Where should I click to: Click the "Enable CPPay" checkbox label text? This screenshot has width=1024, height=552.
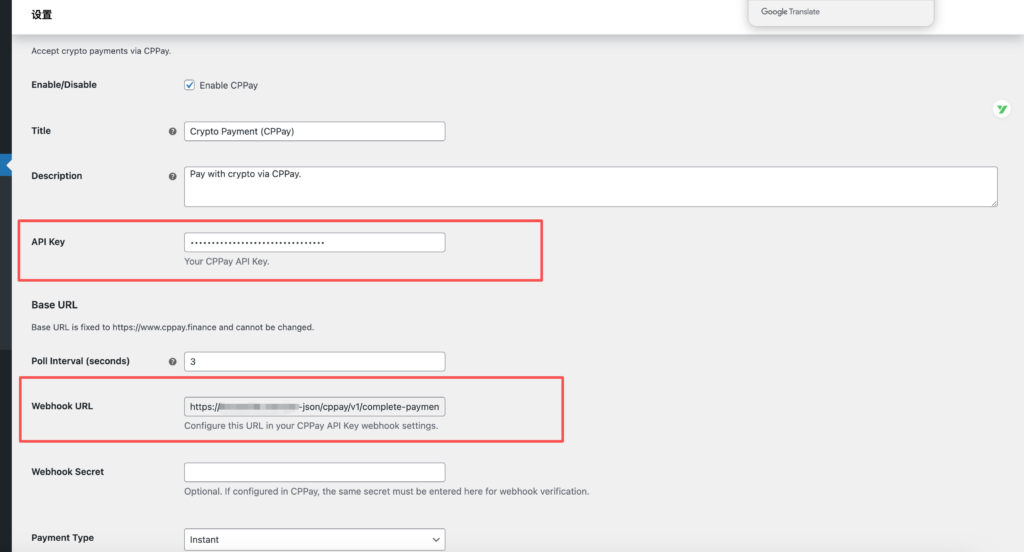228,86
